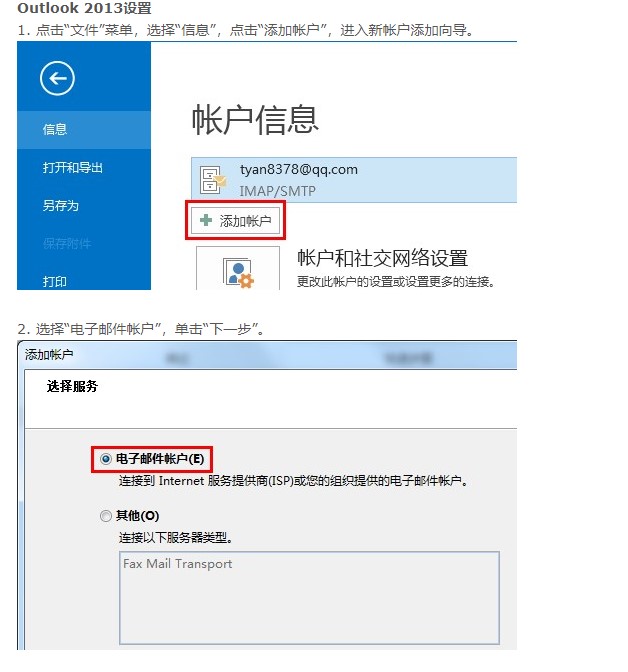Open the tyan8378@qq.com account dropdown

[x=354, y=180]
